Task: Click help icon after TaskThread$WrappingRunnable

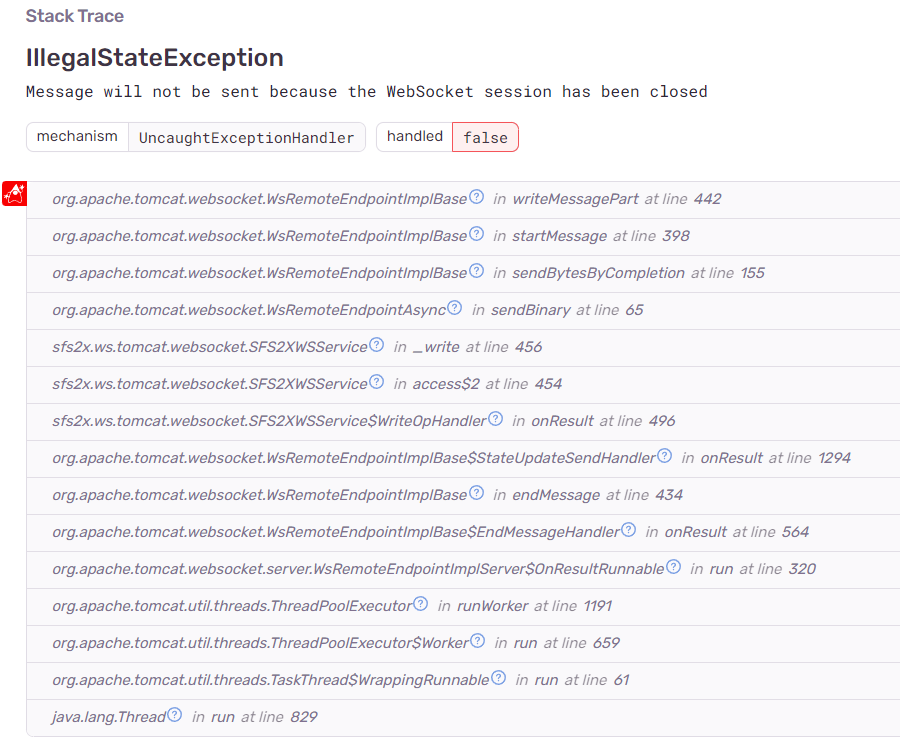Action: click(x=498, y=678)
